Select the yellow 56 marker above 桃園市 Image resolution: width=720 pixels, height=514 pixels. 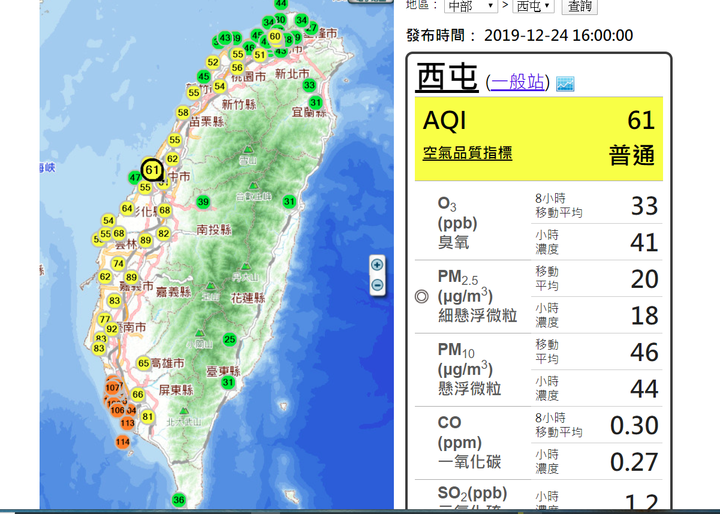point(237,68)
